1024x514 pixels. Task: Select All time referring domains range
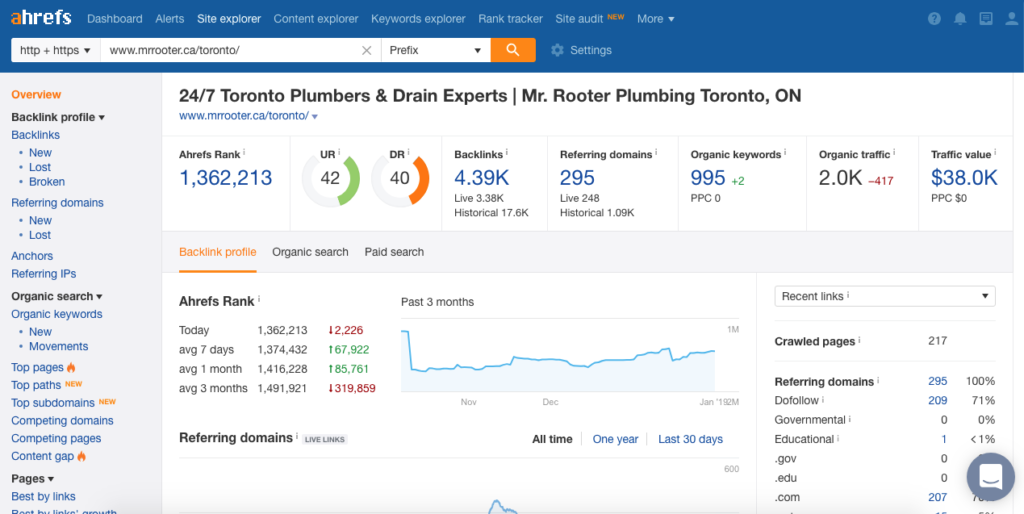tap(552, 439)
